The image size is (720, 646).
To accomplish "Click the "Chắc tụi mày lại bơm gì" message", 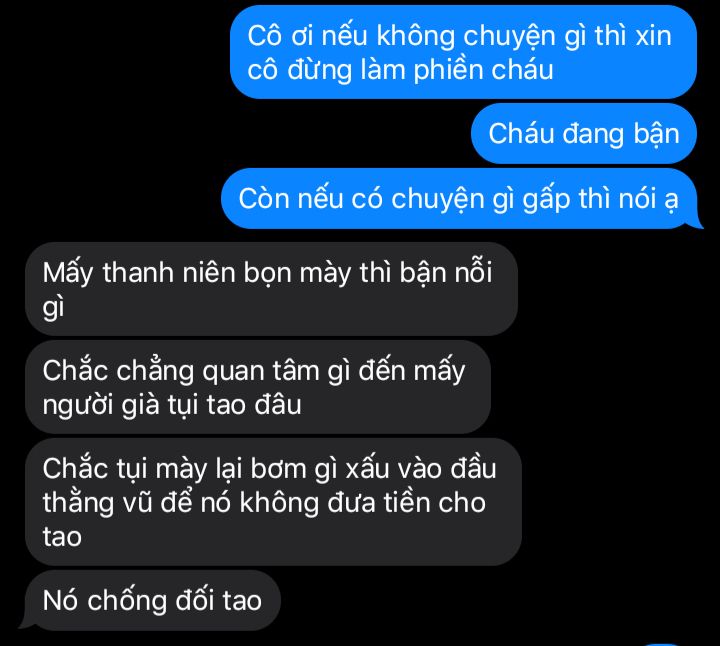I will [273, 502].
